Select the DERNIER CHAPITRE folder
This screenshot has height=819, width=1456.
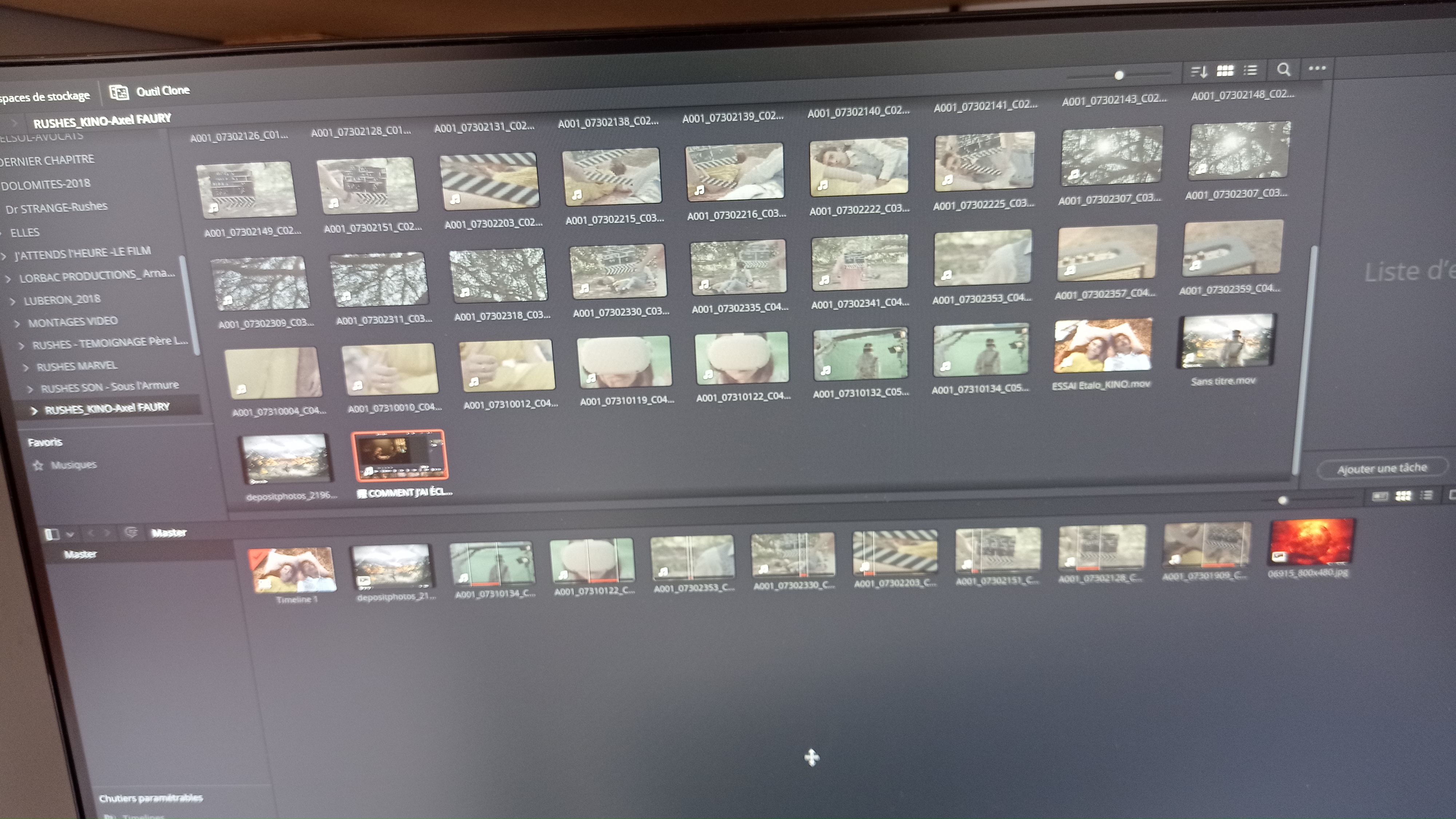point(48,161)
